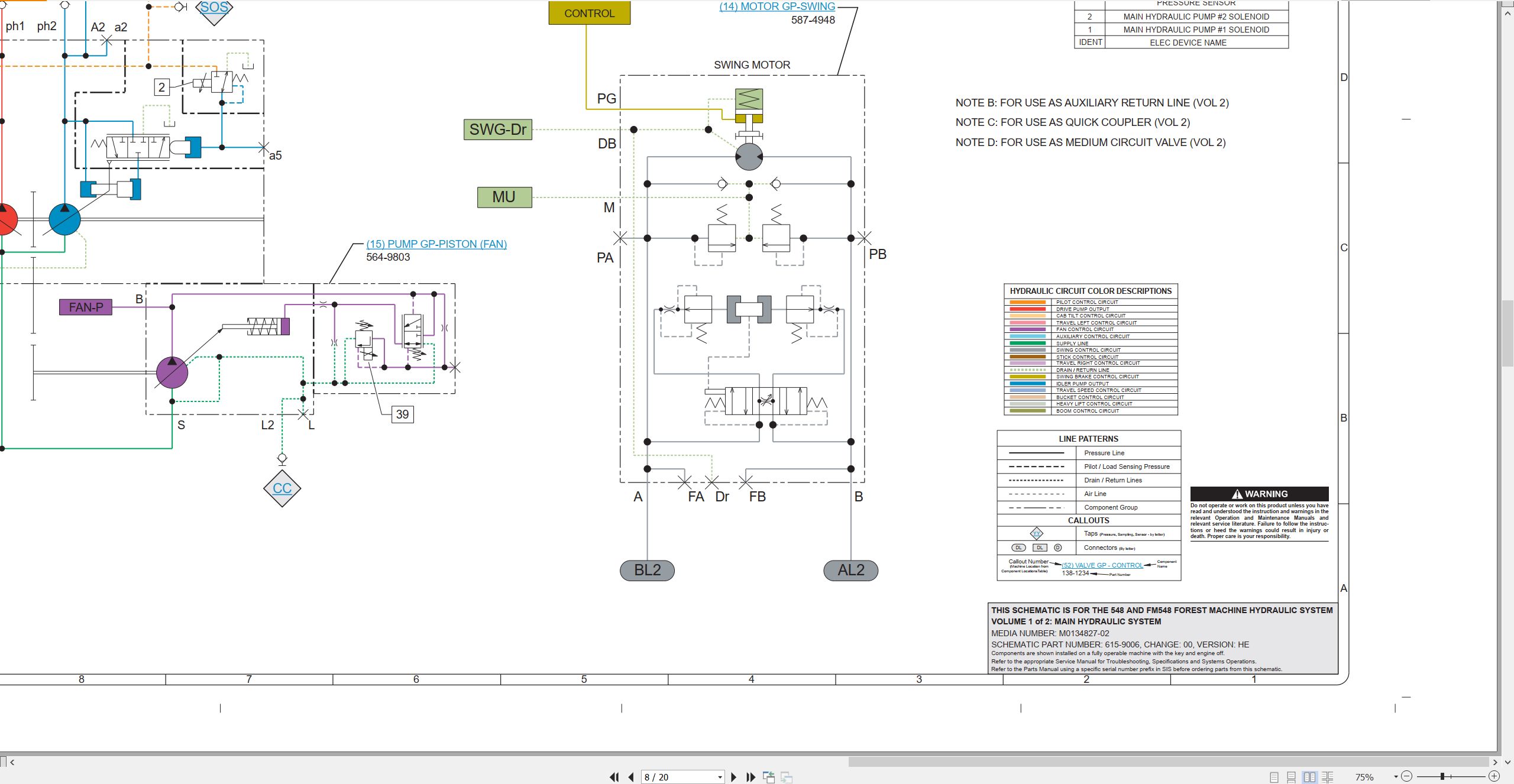Click MEDIA NUMBER: M0134827-02 text
The height and width of the screenshot is (784, 1514).
click(x=1050, y=633)
